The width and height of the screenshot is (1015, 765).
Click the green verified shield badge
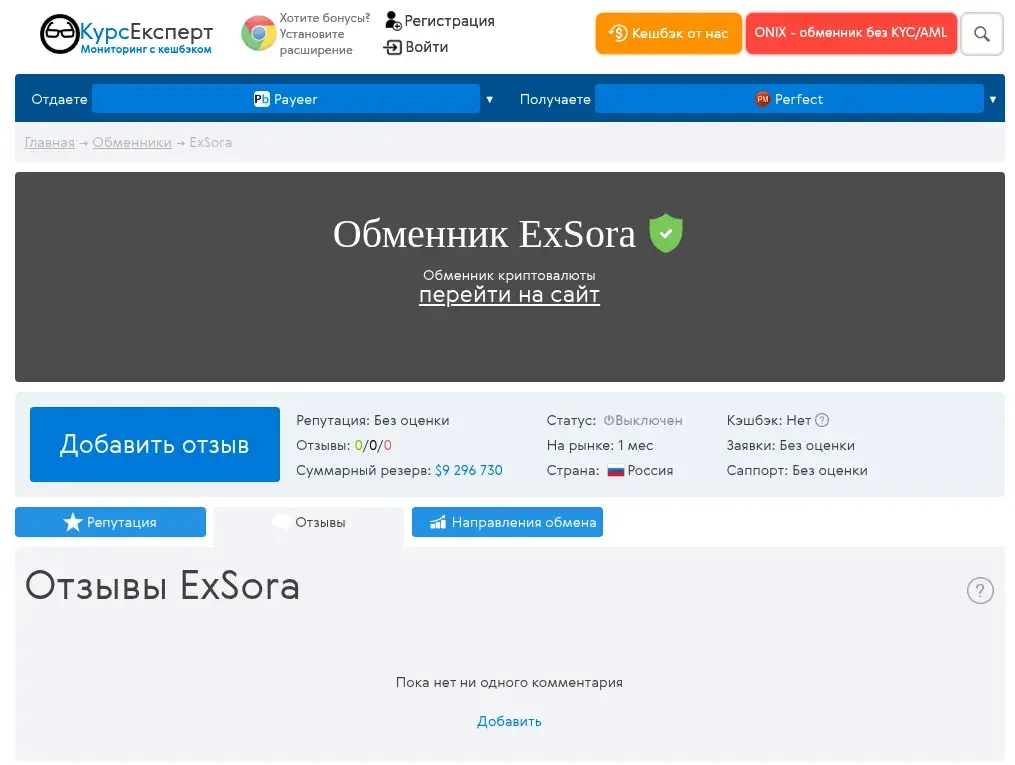665,233
